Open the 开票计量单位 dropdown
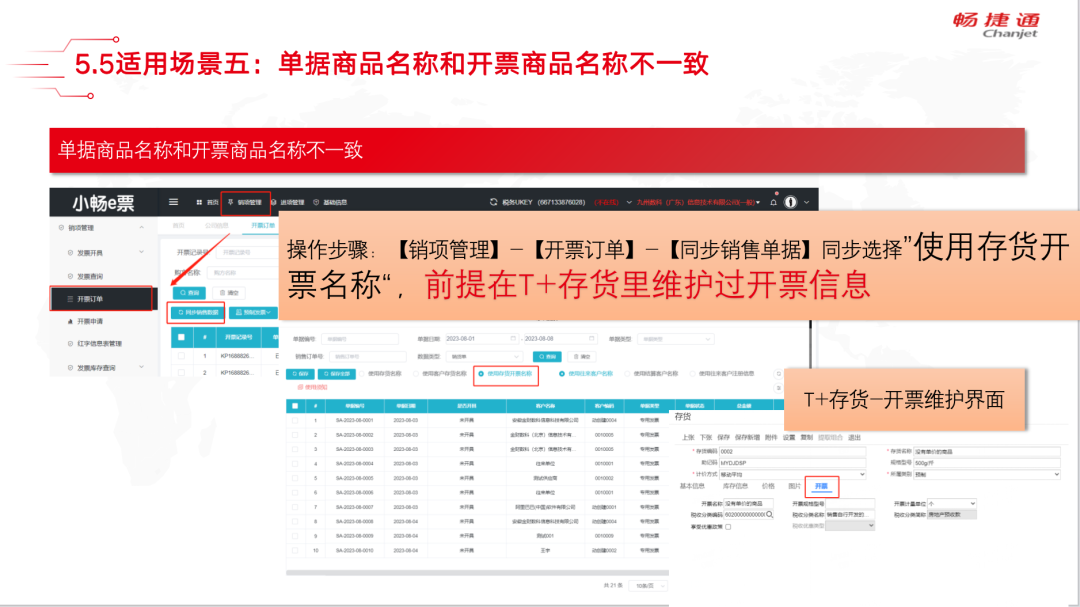1080x607 pixels. (952, 504)
